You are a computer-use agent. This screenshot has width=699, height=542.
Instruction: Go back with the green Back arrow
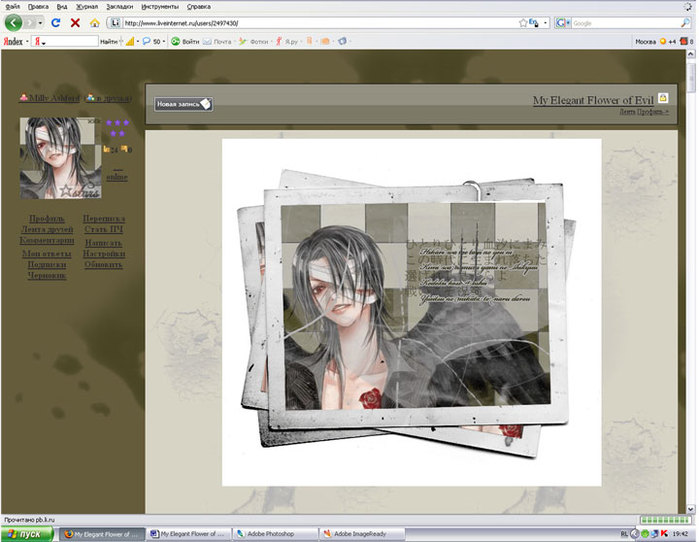13,23
